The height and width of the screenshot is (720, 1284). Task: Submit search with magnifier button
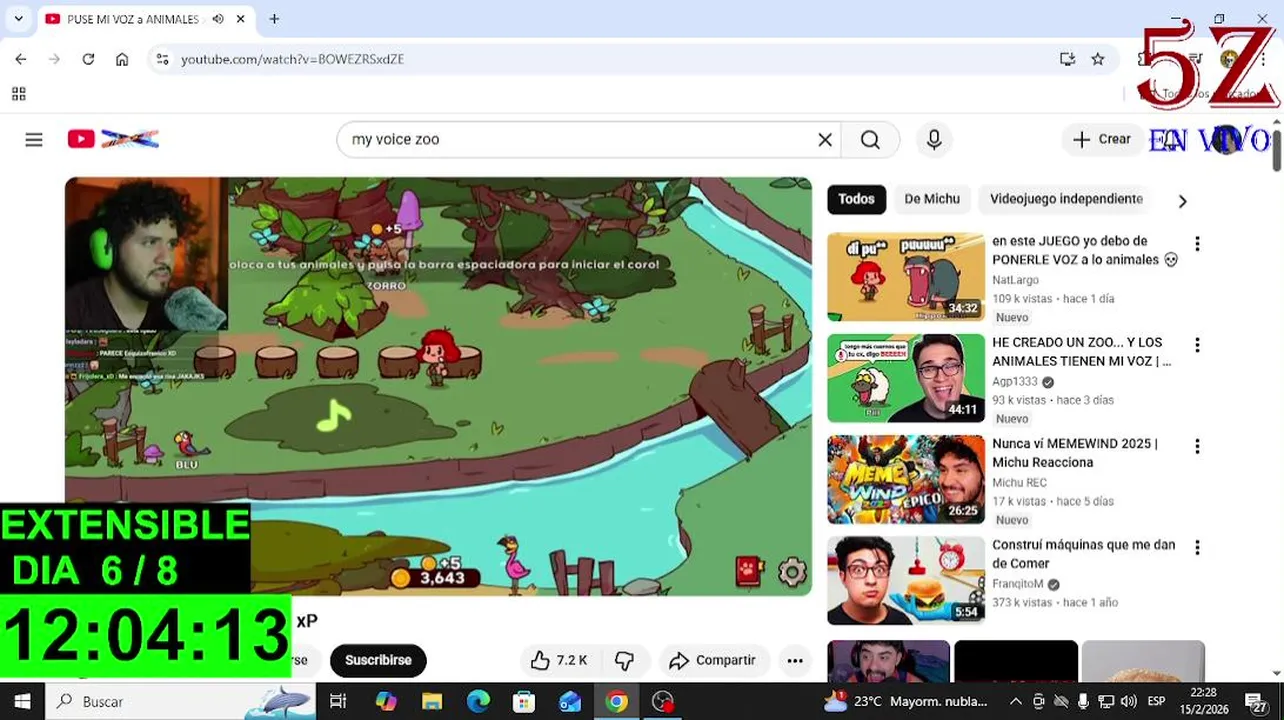(870, 140)
